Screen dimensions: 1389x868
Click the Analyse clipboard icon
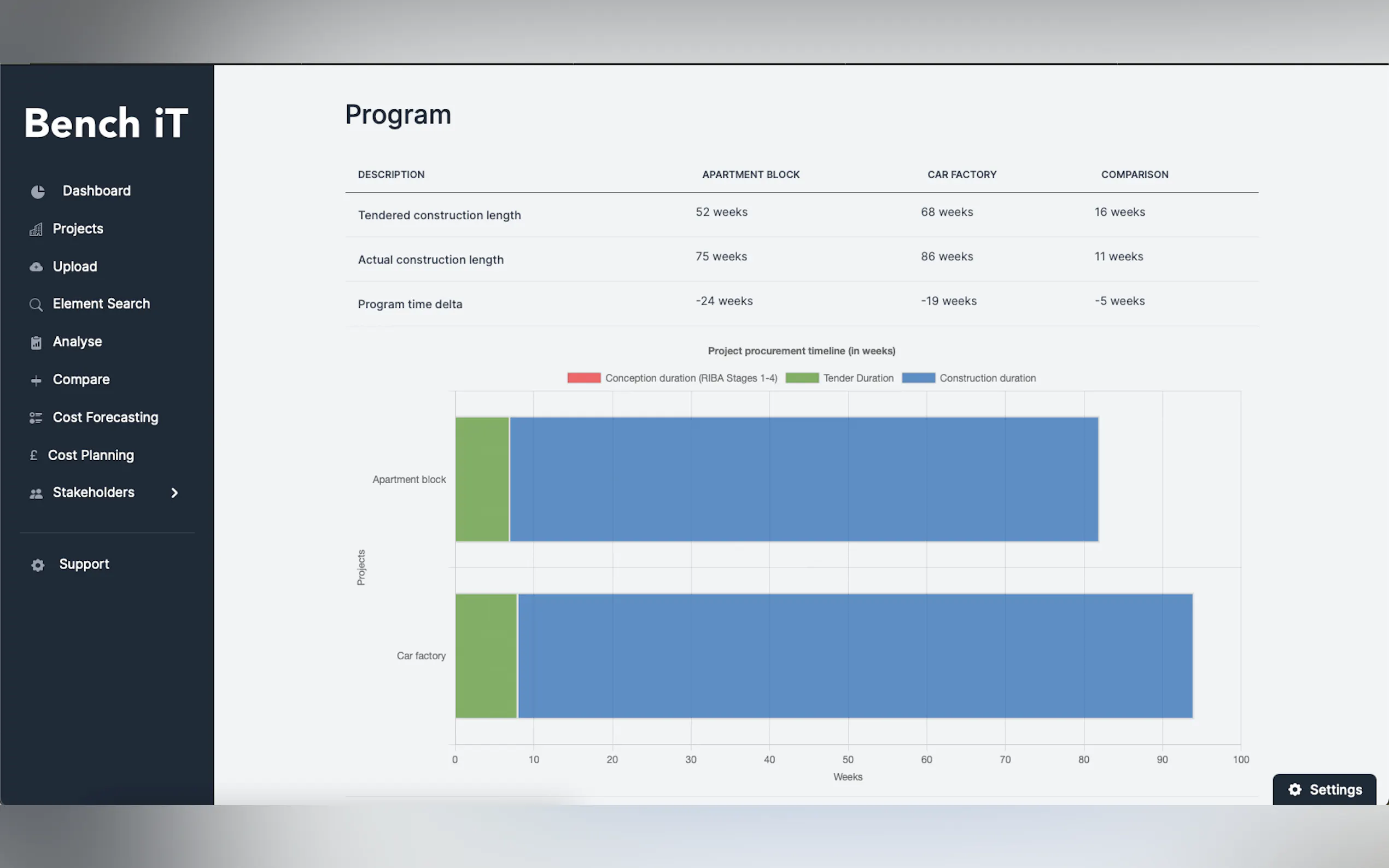(36, 343)
